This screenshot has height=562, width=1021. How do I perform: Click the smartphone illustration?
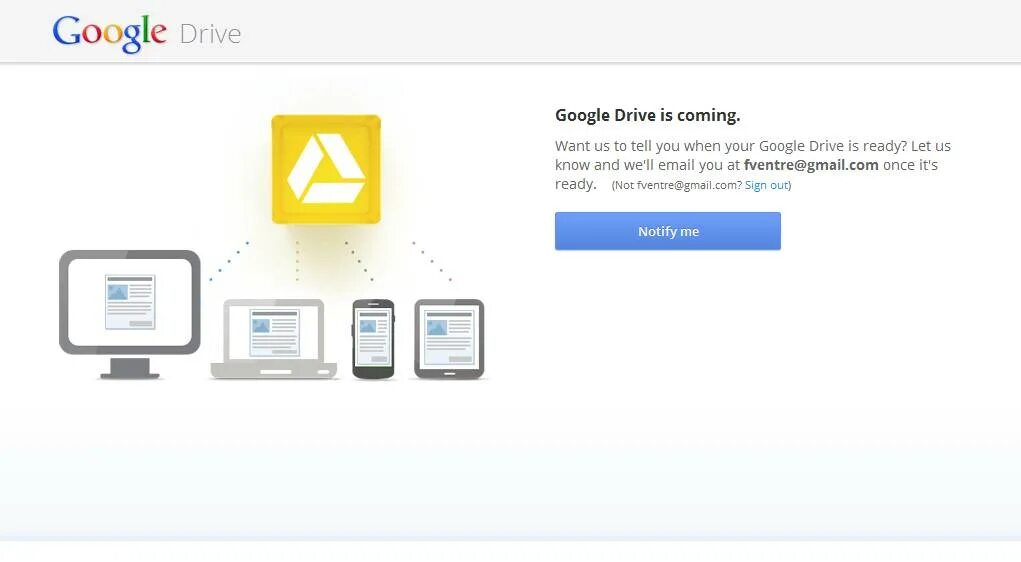pyautogui.click(x=373, y=339)
